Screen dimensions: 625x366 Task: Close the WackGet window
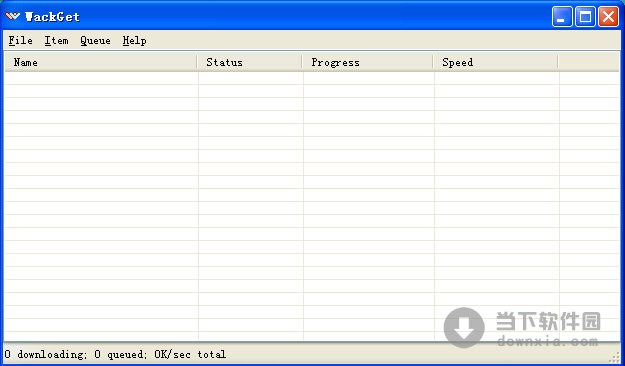click(608, 17)
